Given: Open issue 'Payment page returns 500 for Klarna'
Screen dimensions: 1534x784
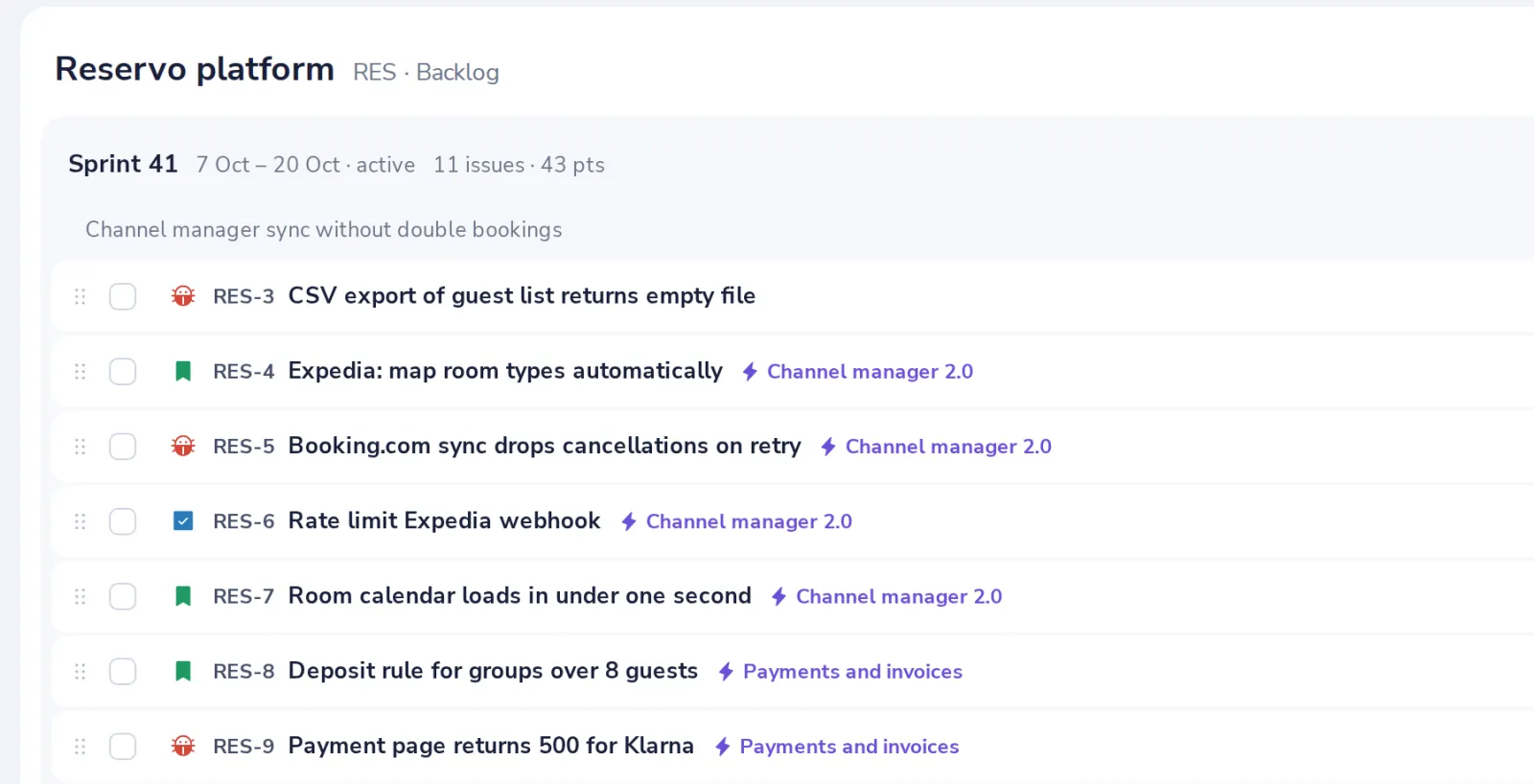Looking at the screenshot, I should 491,746.
